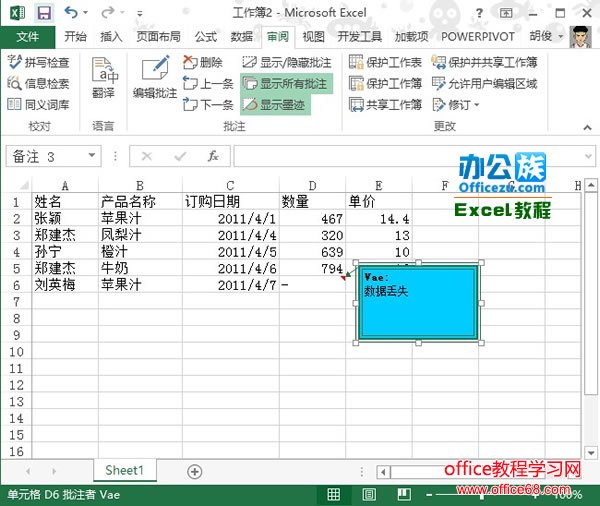This screenshot has height=506, width=600.
Task: Select the row 7 header
Action: (x=16, y=302)
